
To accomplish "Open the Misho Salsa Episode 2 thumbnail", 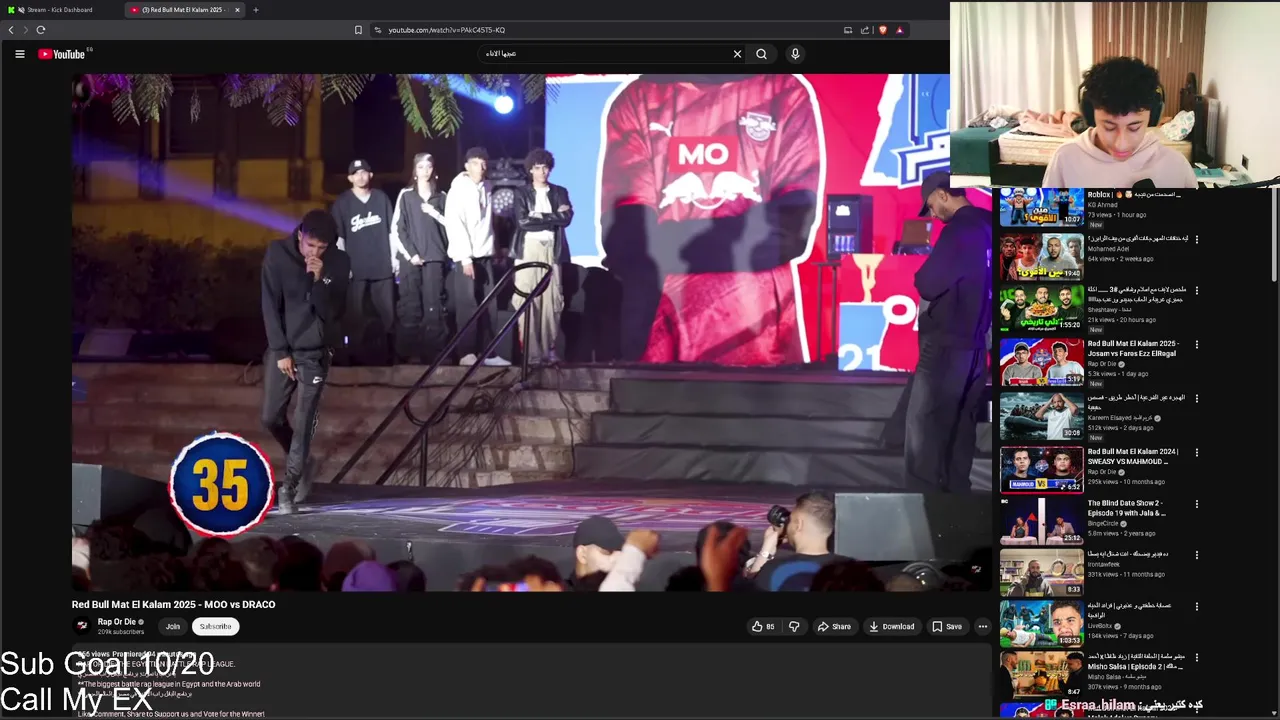I will (x=1041, y=674).
